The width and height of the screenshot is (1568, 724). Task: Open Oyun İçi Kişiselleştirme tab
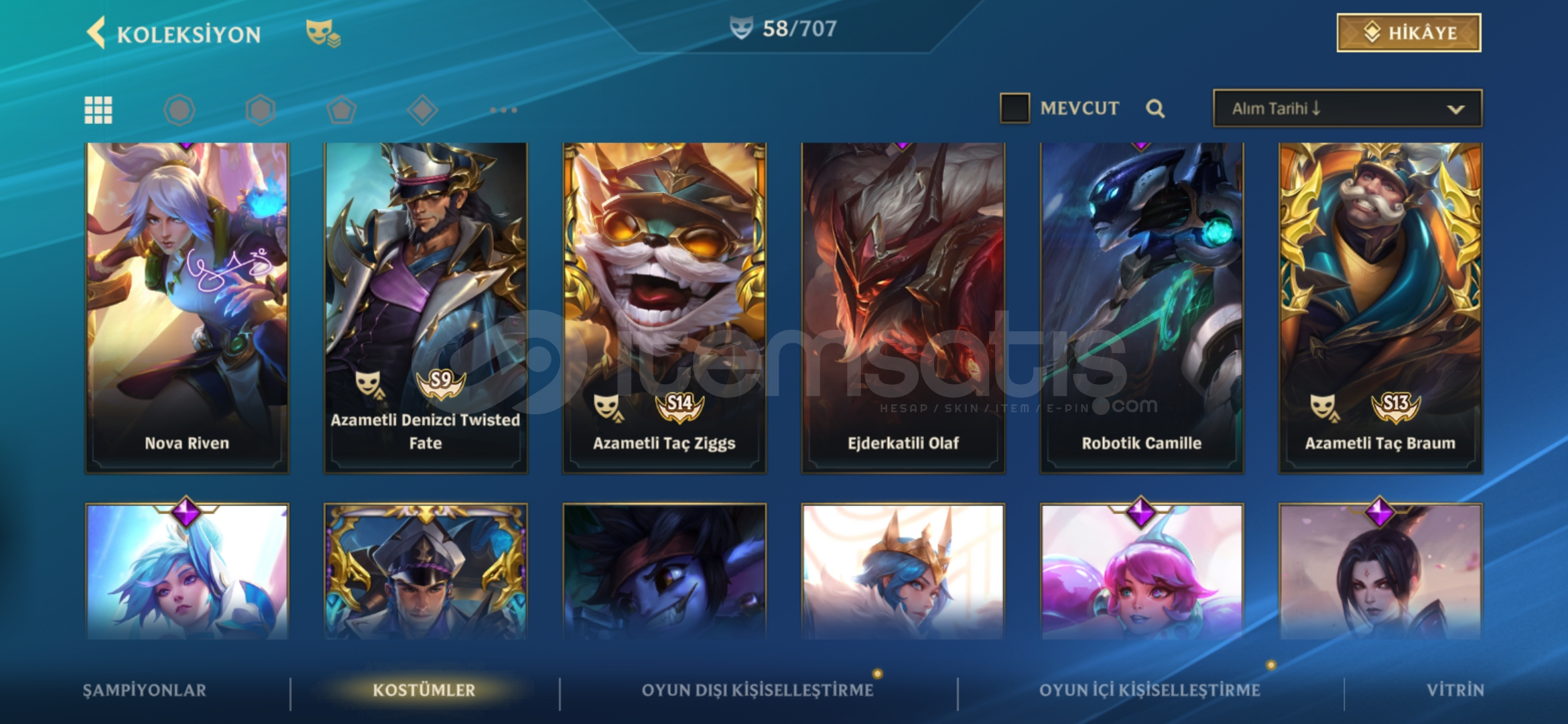[1150, 690]
